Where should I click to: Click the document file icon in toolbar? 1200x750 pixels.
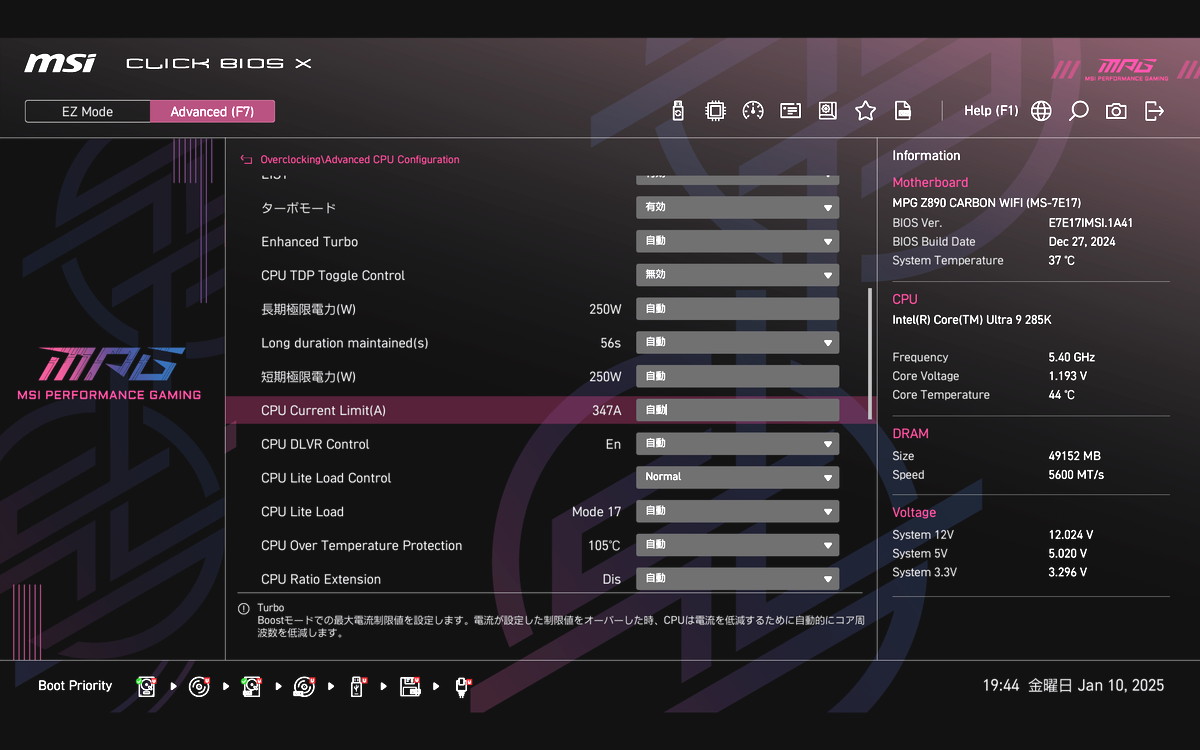pyautogui.click(x=903, y=111)
